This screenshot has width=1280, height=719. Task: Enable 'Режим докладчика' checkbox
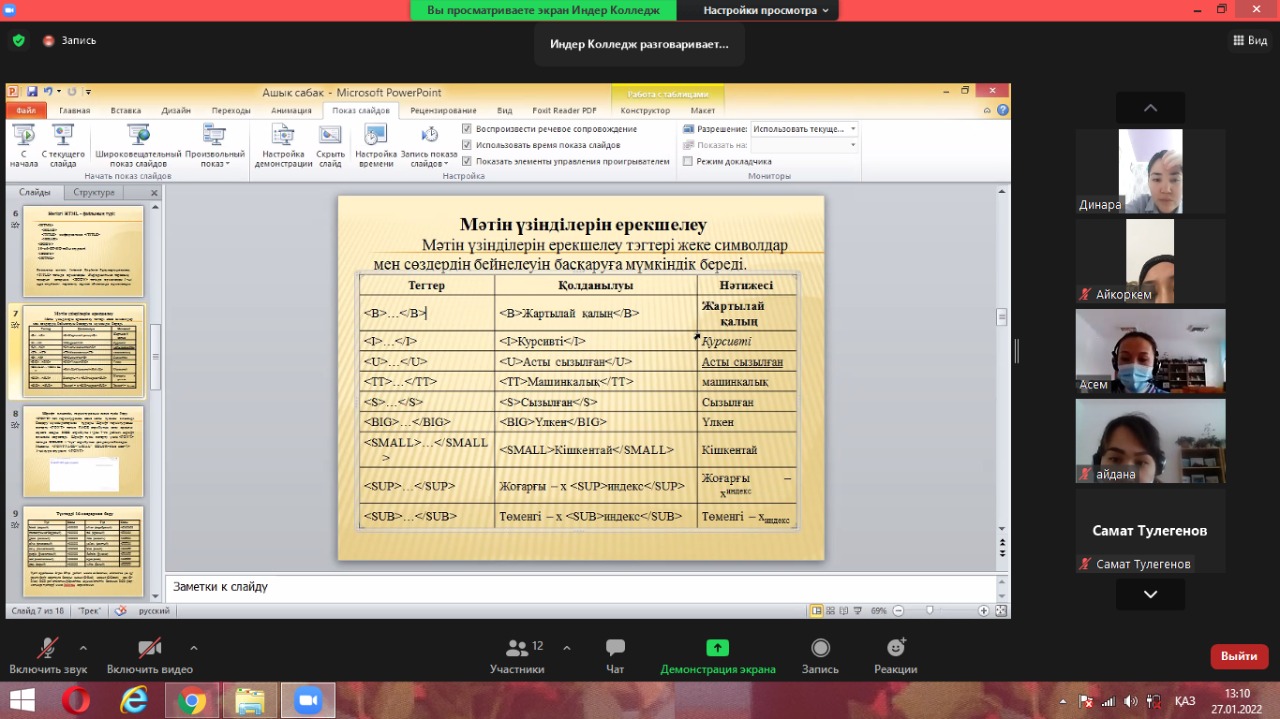(x=688, y=161)
